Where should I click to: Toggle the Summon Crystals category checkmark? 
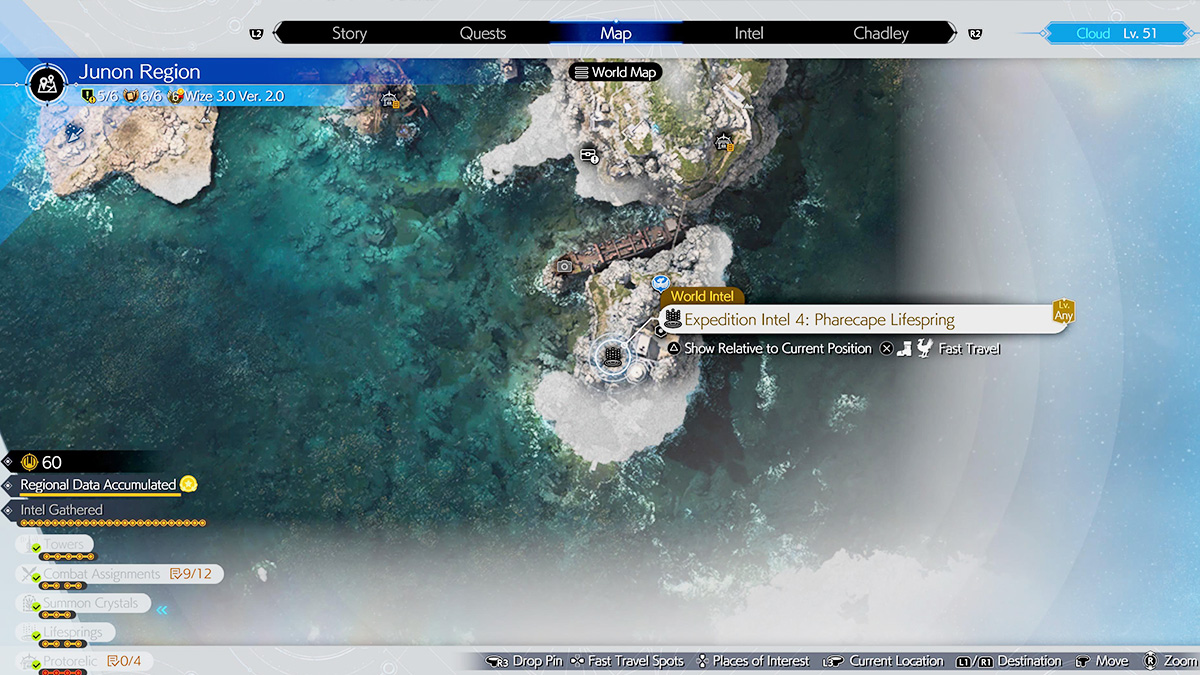tap(37, 607)
